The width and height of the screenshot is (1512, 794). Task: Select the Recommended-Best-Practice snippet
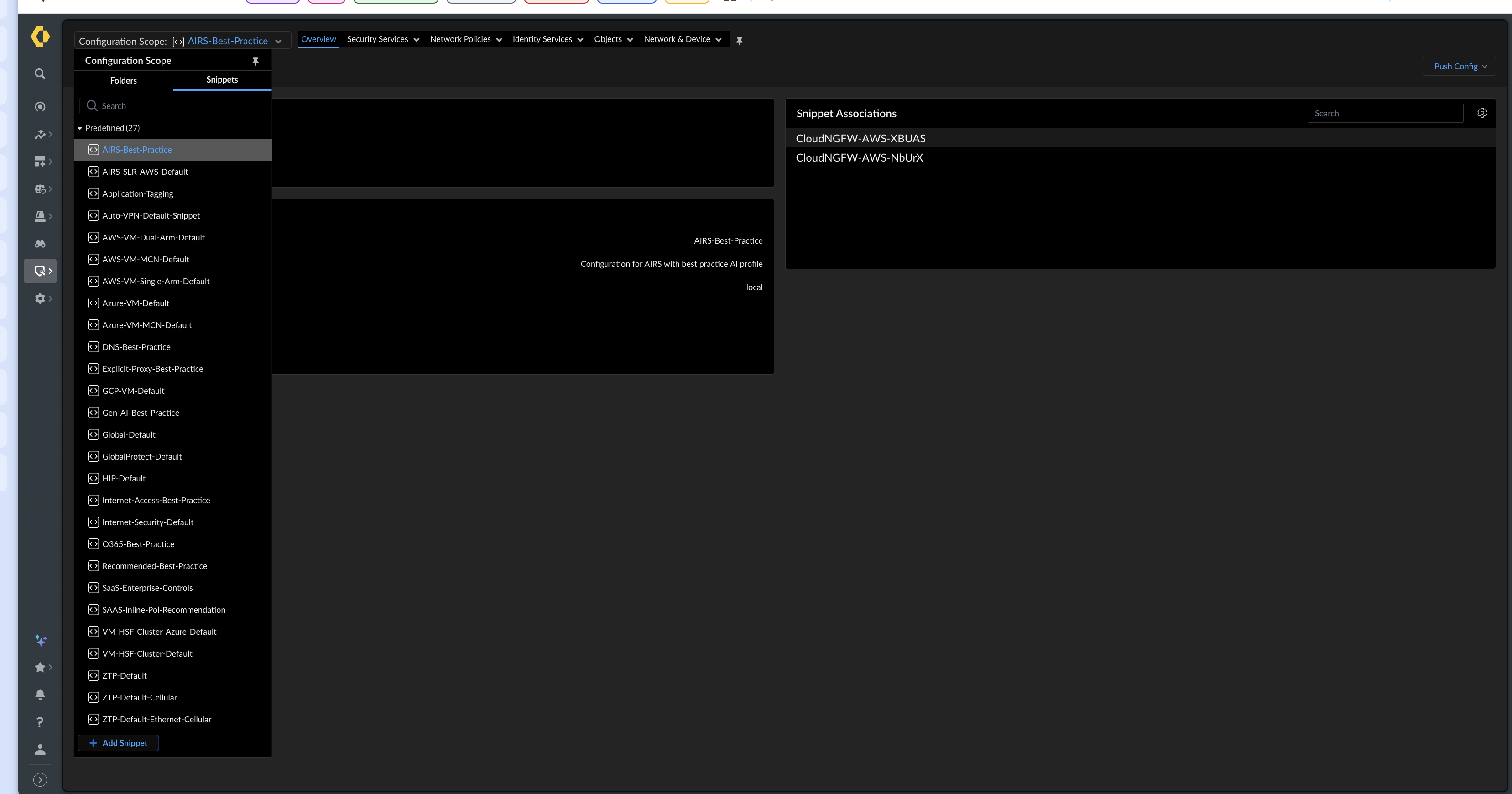coord(173,566)
